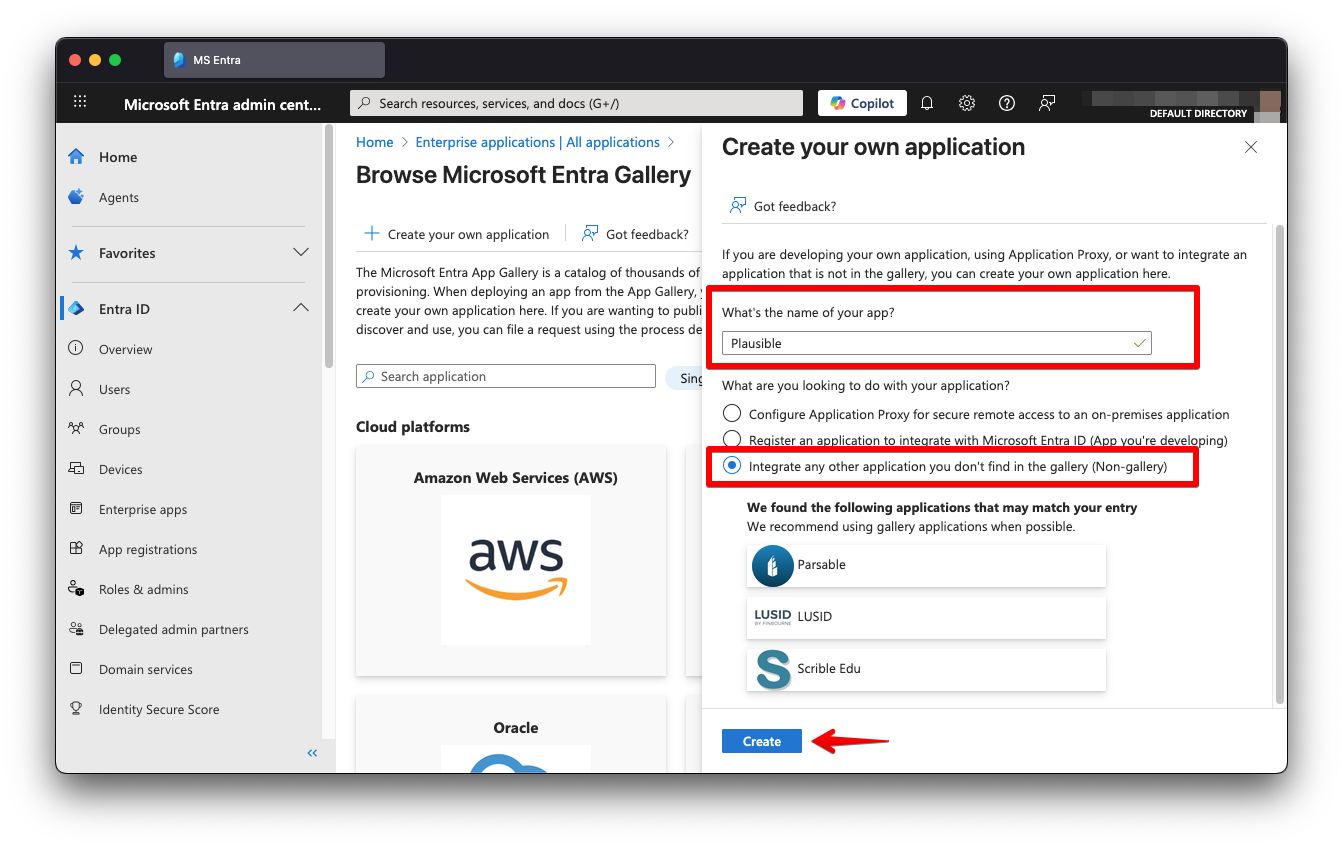Collapse the Entra ID section
1343x847 pixels.
click(301, 308)
